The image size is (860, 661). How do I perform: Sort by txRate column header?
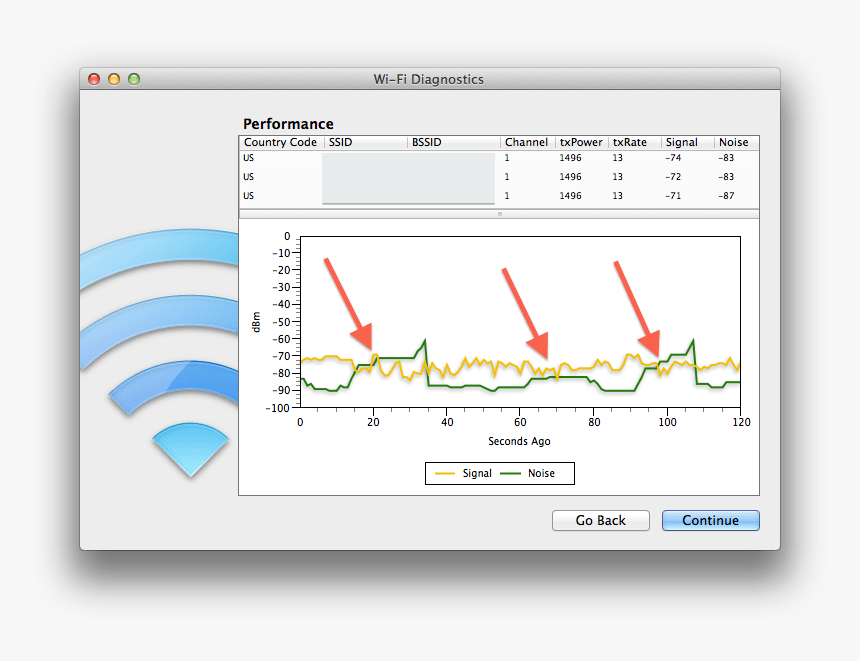tap(634, 142)
